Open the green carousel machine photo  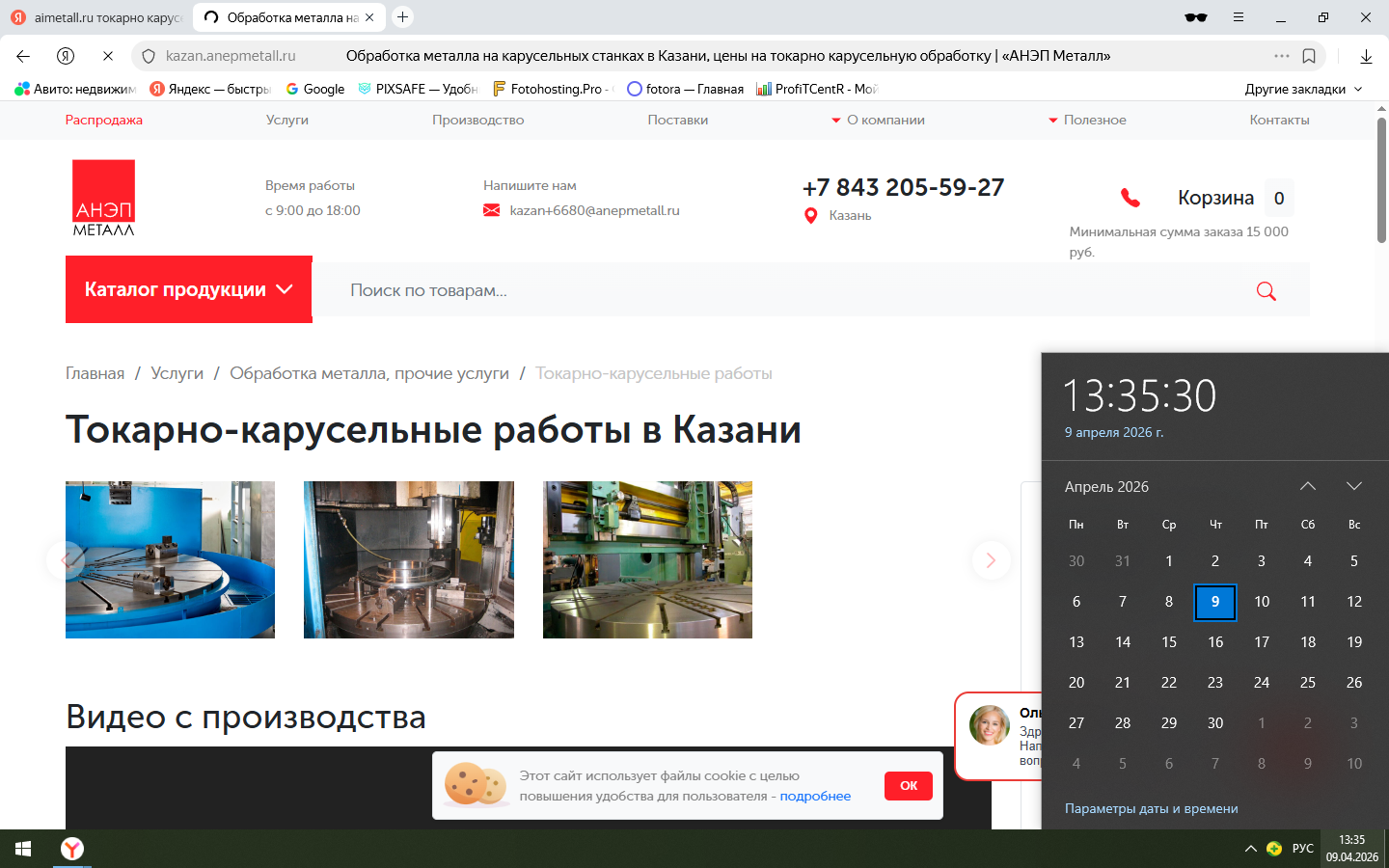click(x=647, y=559)
